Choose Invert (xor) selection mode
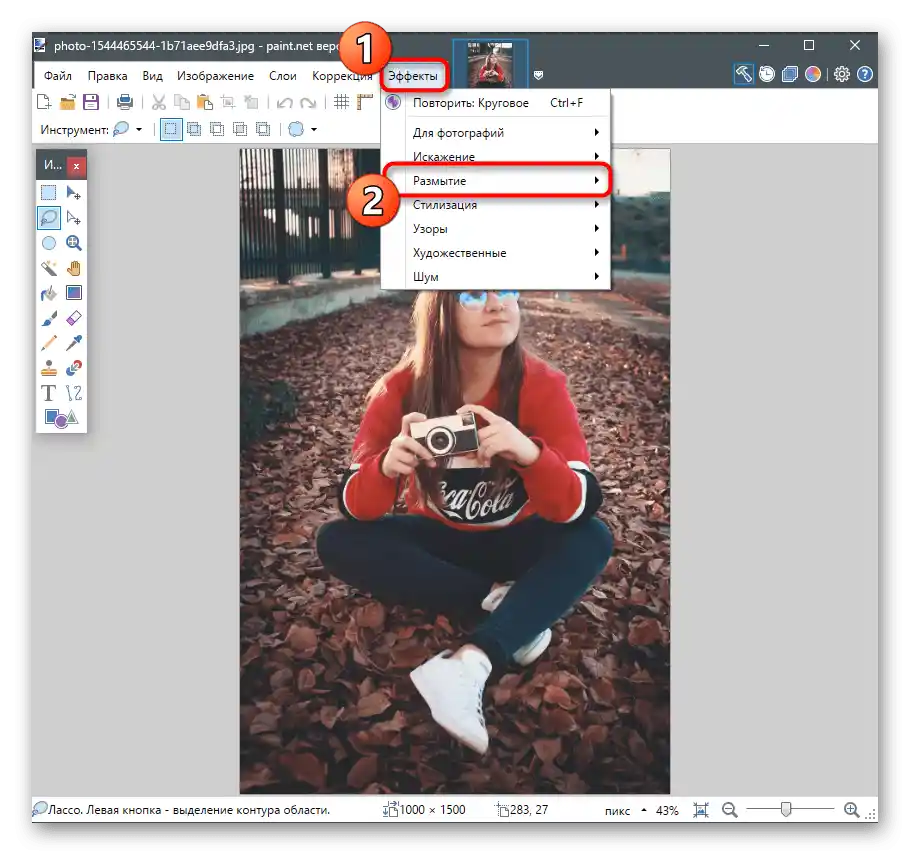910x855 pixels. pyautogui.click(x=263, y=129)
